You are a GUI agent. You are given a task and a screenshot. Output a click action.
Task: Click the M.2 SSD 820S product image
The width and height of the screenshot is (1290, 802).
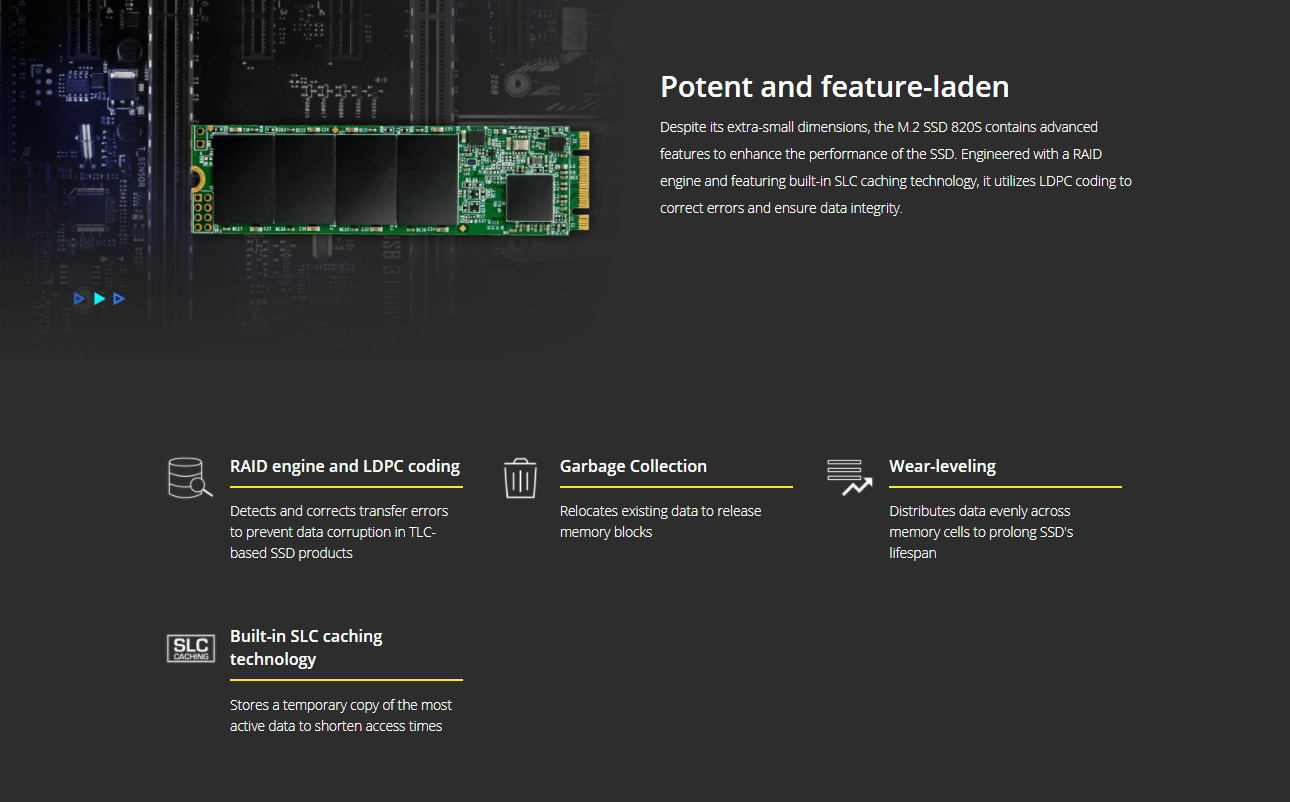coord(392,179)
